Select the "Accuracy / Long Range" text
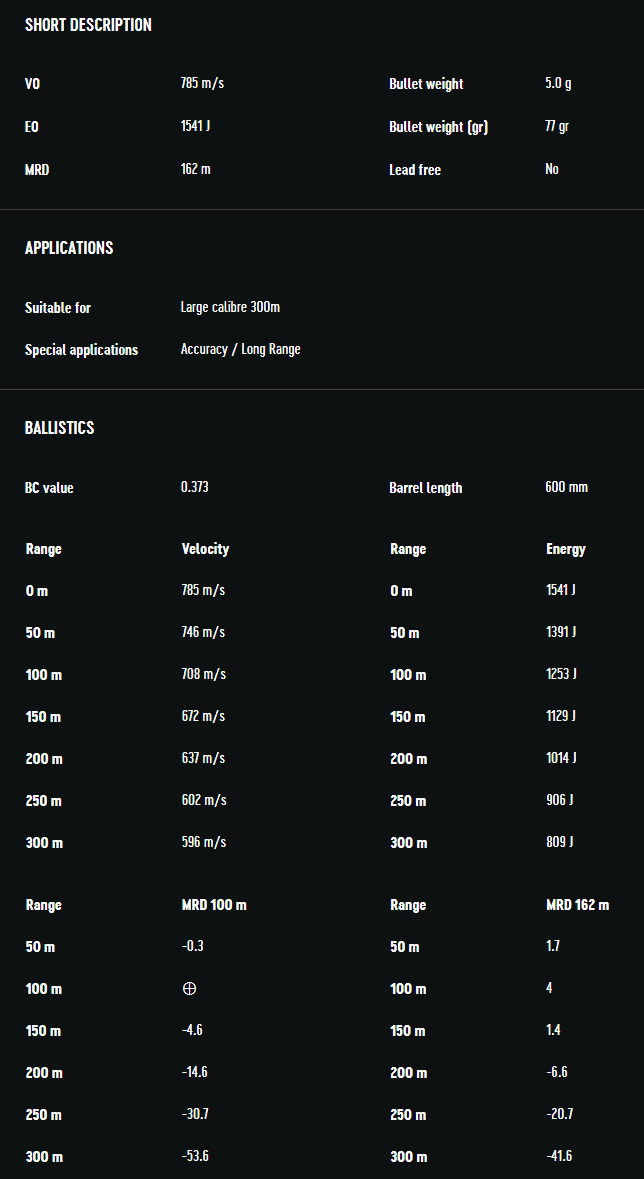The width and height of the screenshot is (644, 1179). (x=240, y=349)
